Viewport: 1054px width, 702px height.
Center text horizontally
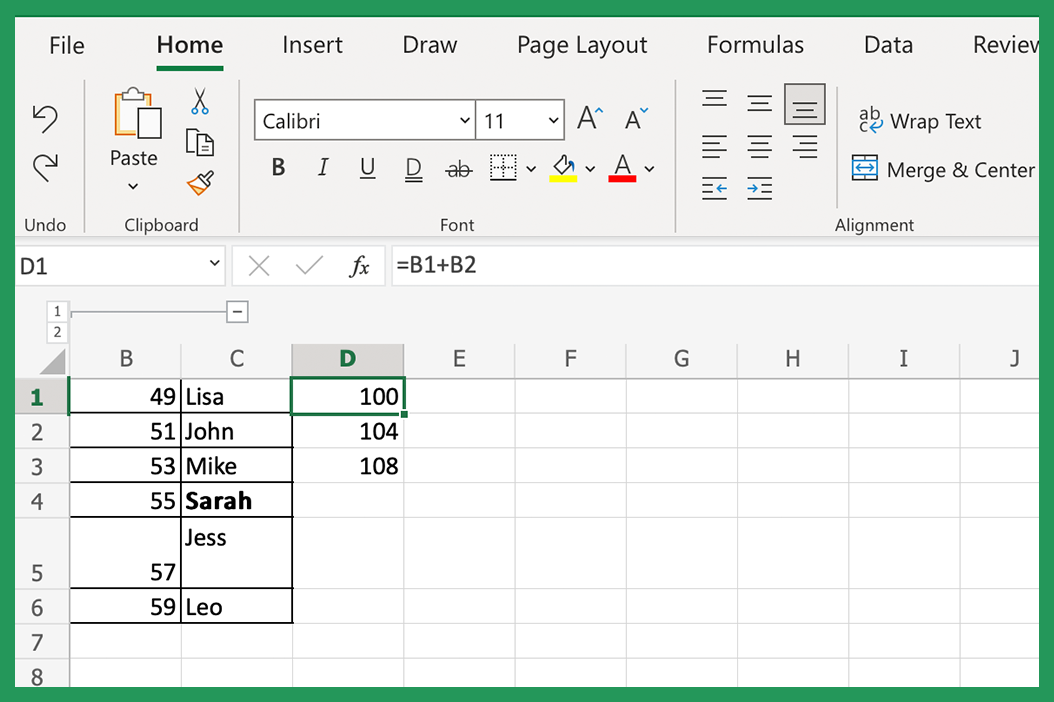coord(760,147)
